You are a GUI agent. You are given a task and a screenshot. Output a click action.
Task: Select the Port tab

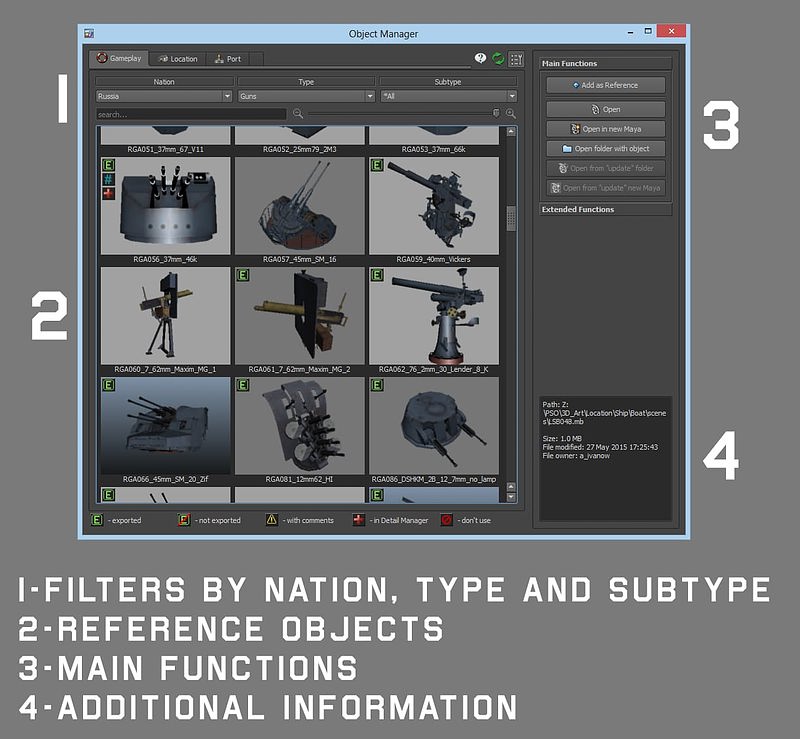click(228, 59)
